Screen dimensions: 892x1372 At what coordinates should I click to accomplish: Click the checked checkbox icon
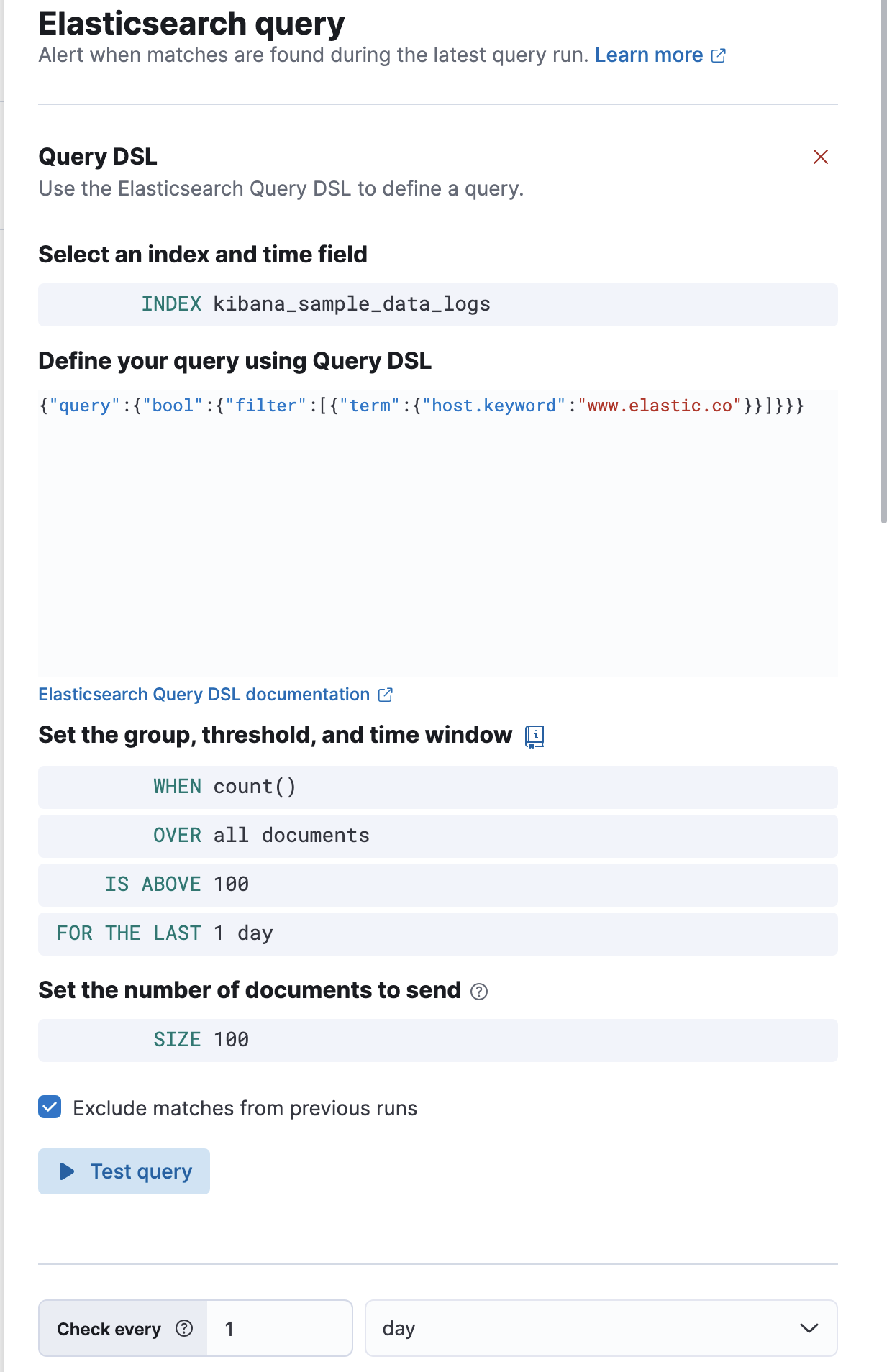(x=49, y=1107)
